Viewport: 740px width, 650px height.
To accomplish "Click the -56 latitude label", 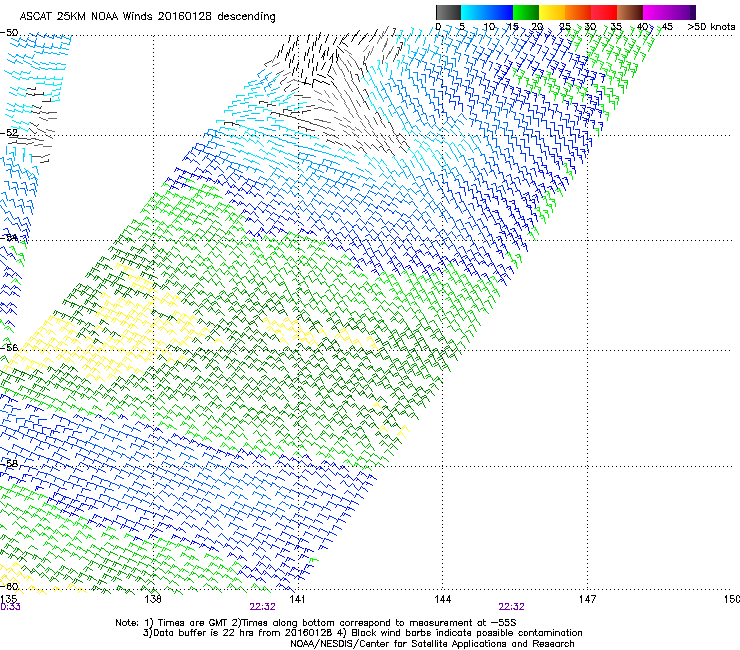I will pos(9,347).
